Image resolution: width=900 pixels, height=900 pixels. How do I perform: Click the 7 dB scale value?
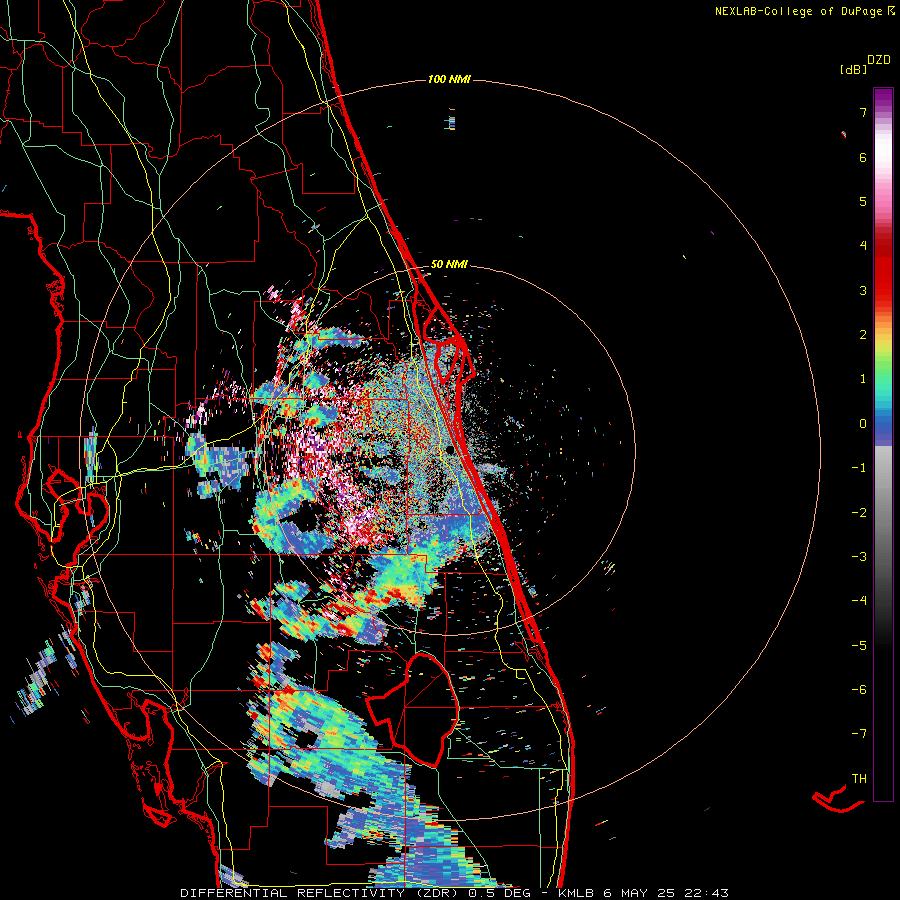863,112
